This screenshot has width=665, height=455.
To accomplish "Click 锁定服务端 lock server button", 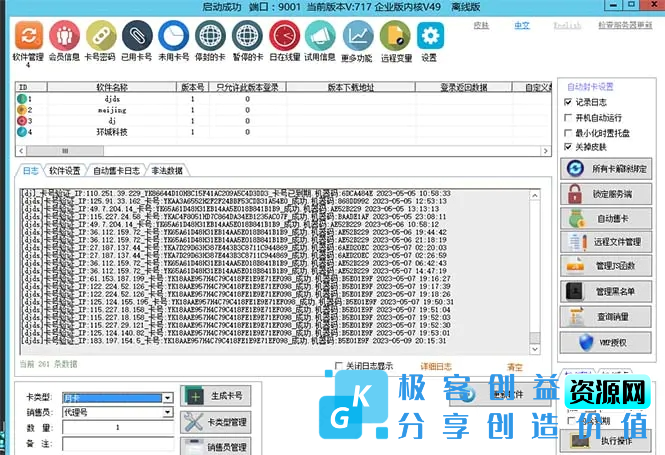I will (x=606, y=194).
